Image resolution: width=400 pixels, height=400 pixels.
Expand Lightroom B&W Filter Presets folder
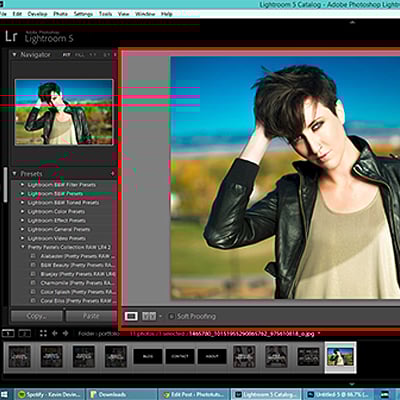tap(23, 185)
